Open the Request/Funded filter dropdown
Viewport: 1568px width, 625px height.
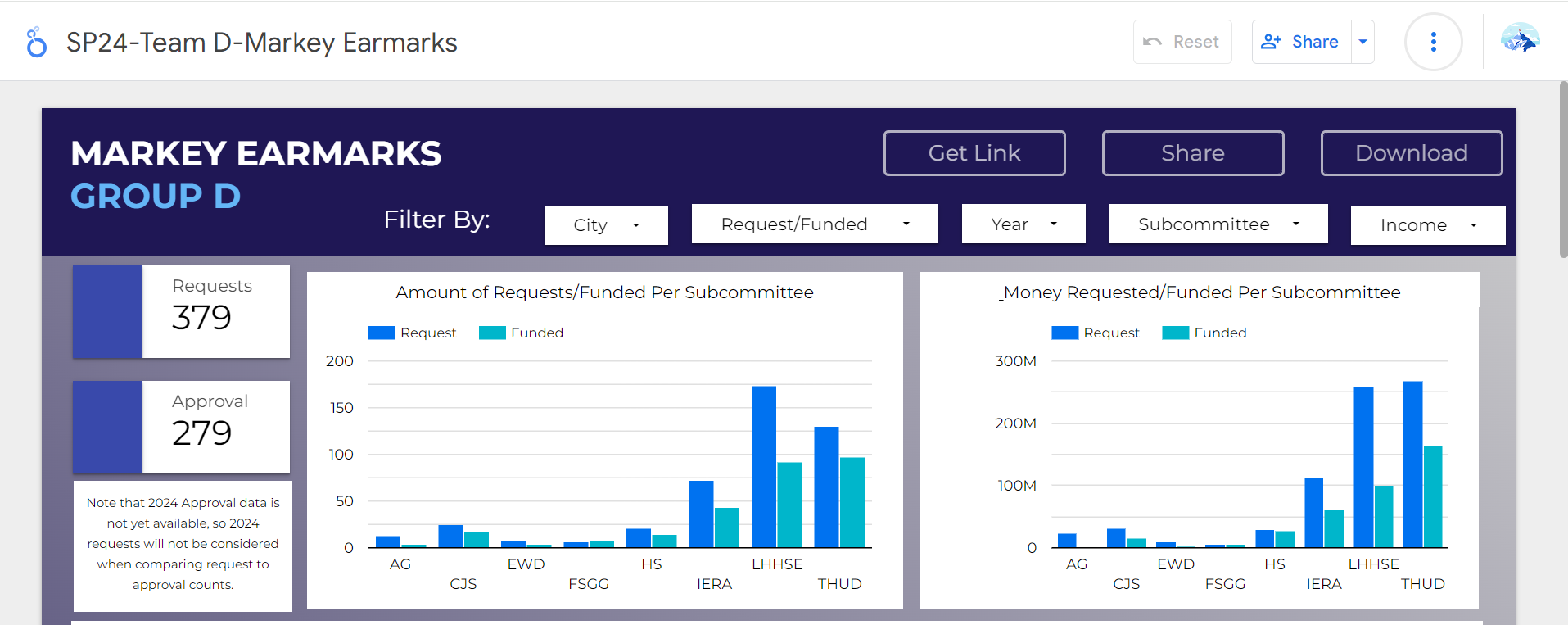815,224
